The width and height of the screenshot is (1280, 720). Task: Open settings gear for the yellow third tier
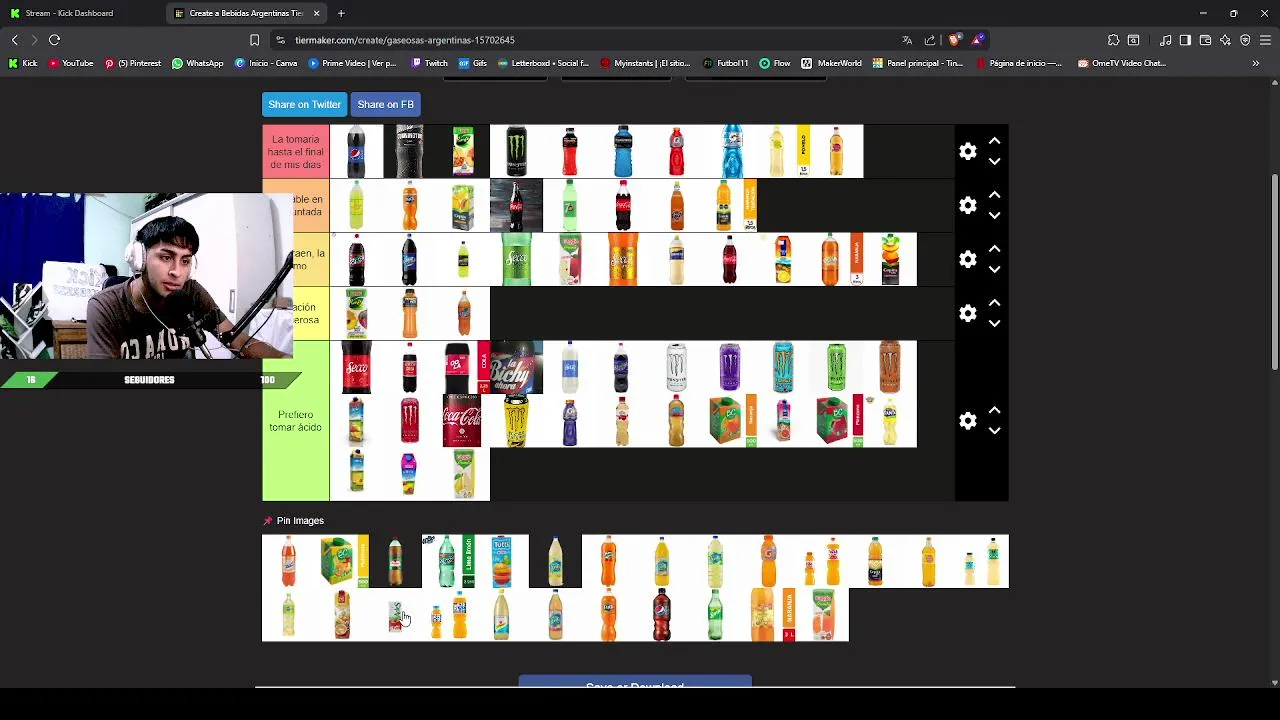(967, 259)
